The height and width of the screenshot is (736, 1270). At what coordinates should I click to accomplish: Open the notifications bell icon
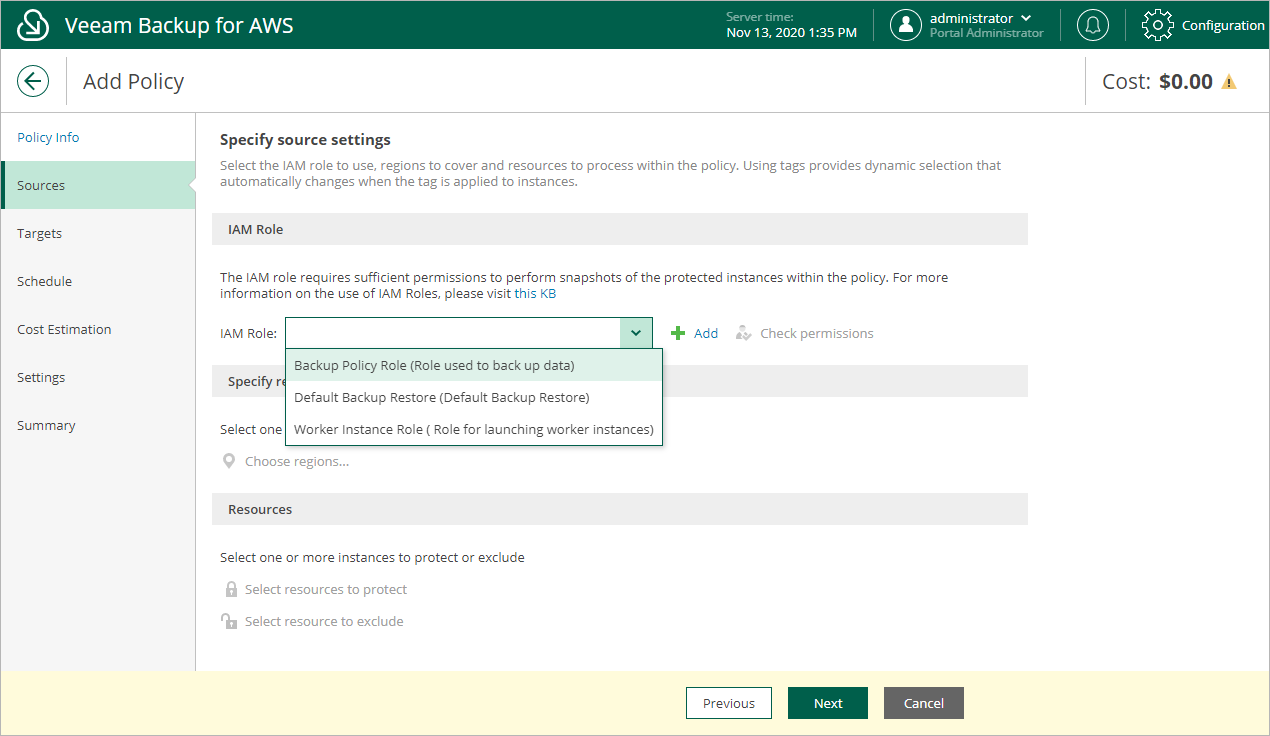click(x=1092, y=25)
